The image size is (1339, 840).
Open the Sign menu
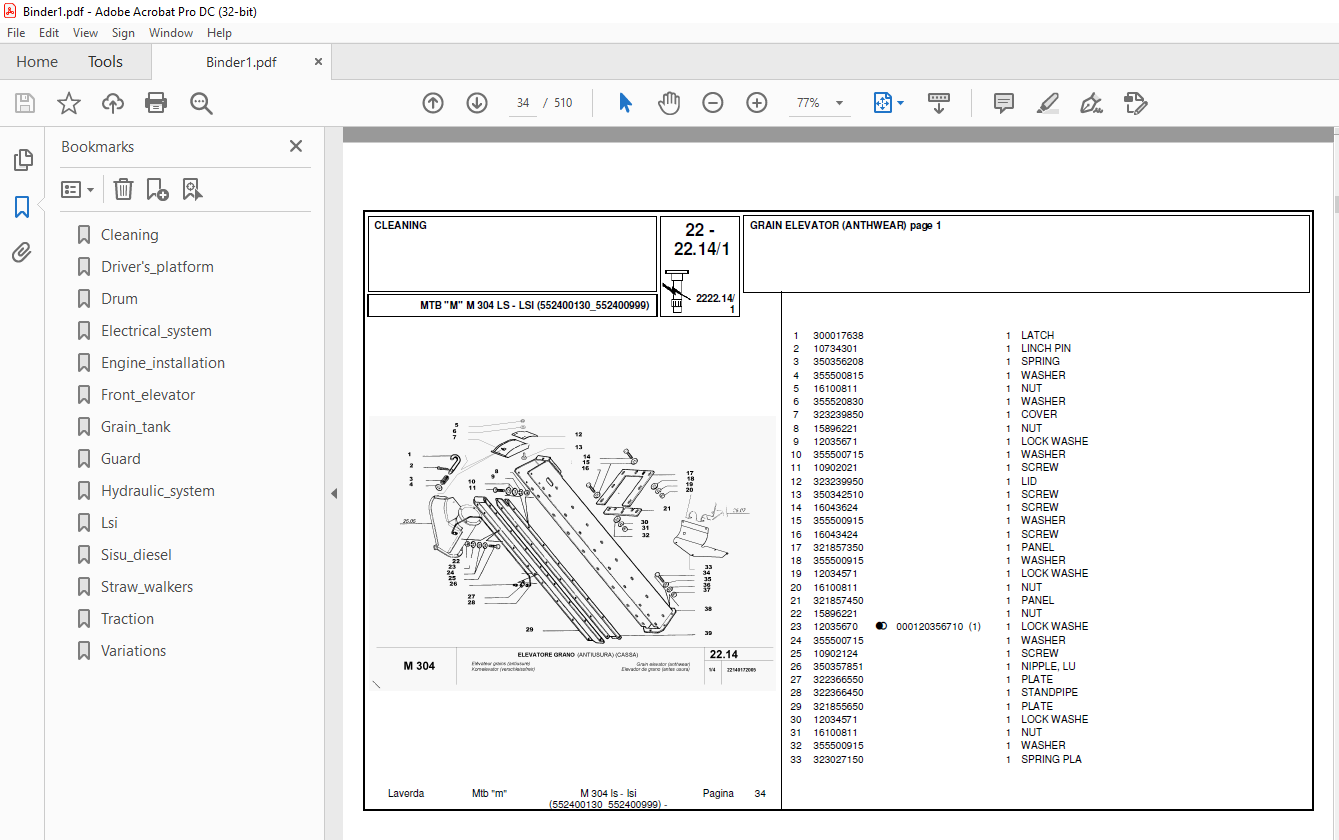click(x=123, y=33)
